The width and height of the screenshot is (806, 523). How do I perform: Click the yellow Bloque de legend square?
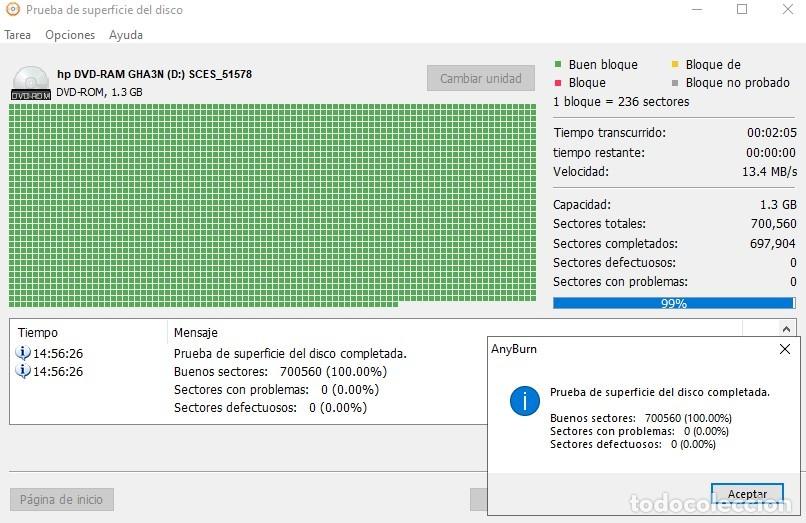(675, 64)
